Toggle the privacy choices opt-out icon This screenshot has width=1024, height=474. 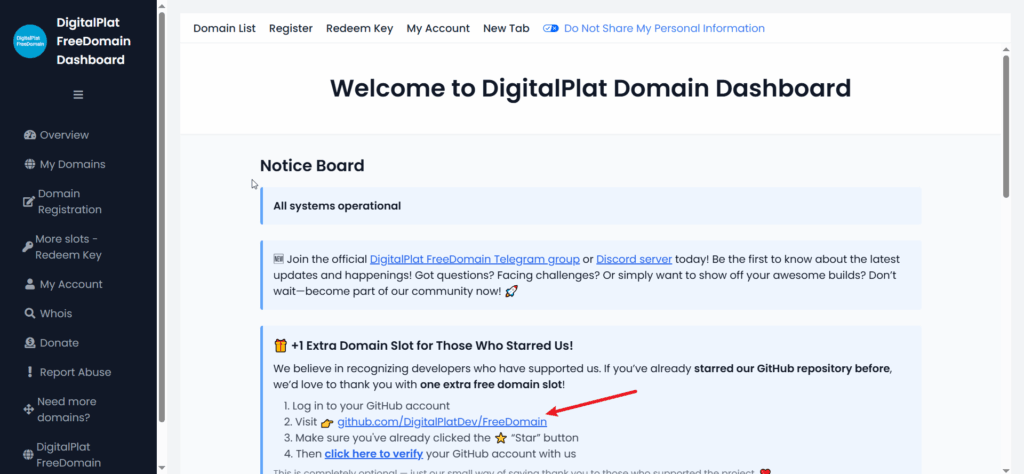pyautogui.click(x=550, y=29)
